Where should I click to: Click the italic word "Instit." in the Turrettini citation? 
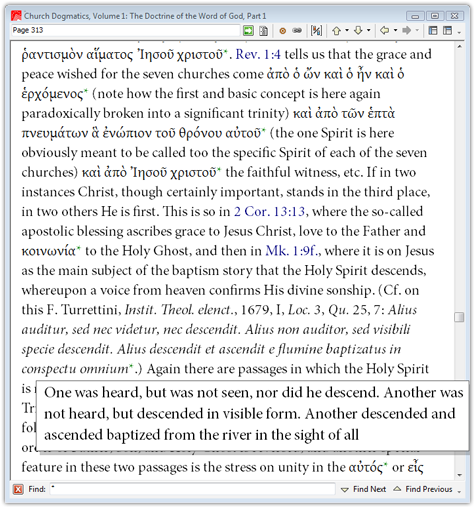coord(140,310)
